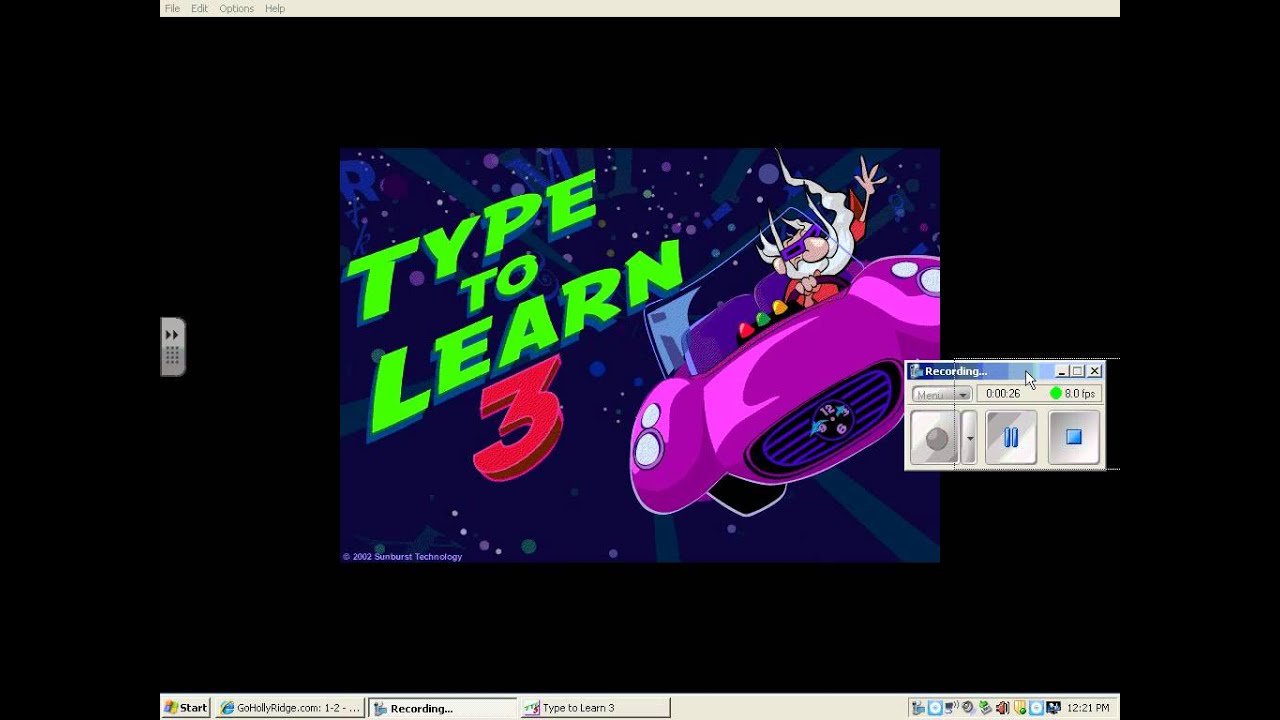
Task: Select Type to Learn 3 taskbar button
Action: pos(595,708)
